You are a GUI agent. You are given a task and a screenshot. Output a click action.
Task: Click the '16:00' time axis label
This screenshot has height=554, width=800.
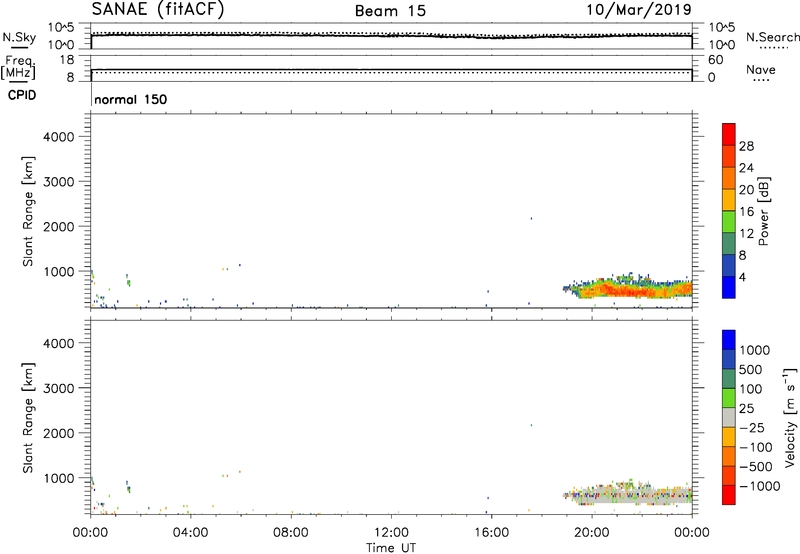pyautogui.click(x=491, y=533)
